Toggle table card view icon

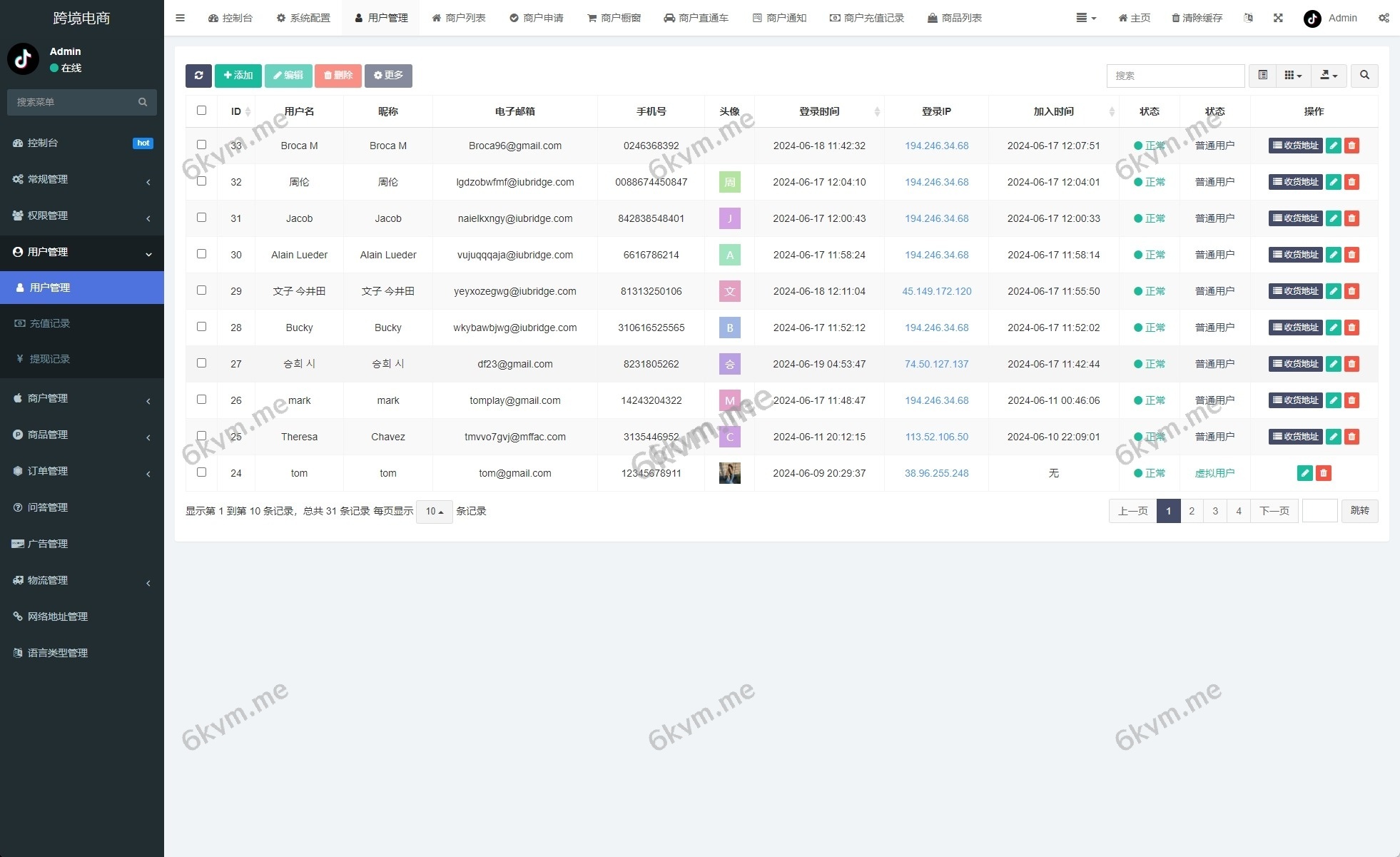(x=1262, y=76)
